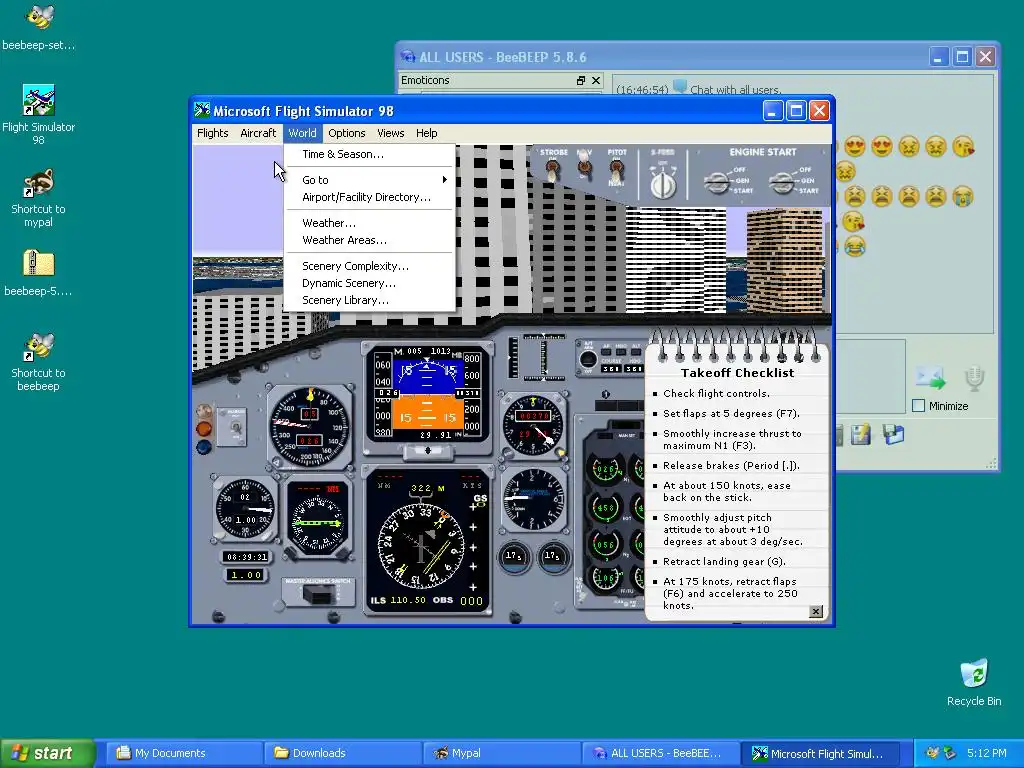Open the Flights menu
This screenshot has width=1024, height=768.
point(213,133)
